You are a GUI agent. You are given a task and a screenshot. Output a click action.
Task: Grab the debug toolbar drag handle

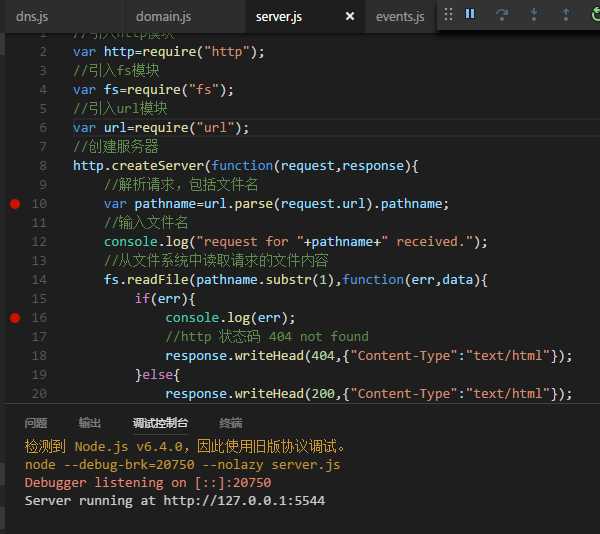(448, 15)
